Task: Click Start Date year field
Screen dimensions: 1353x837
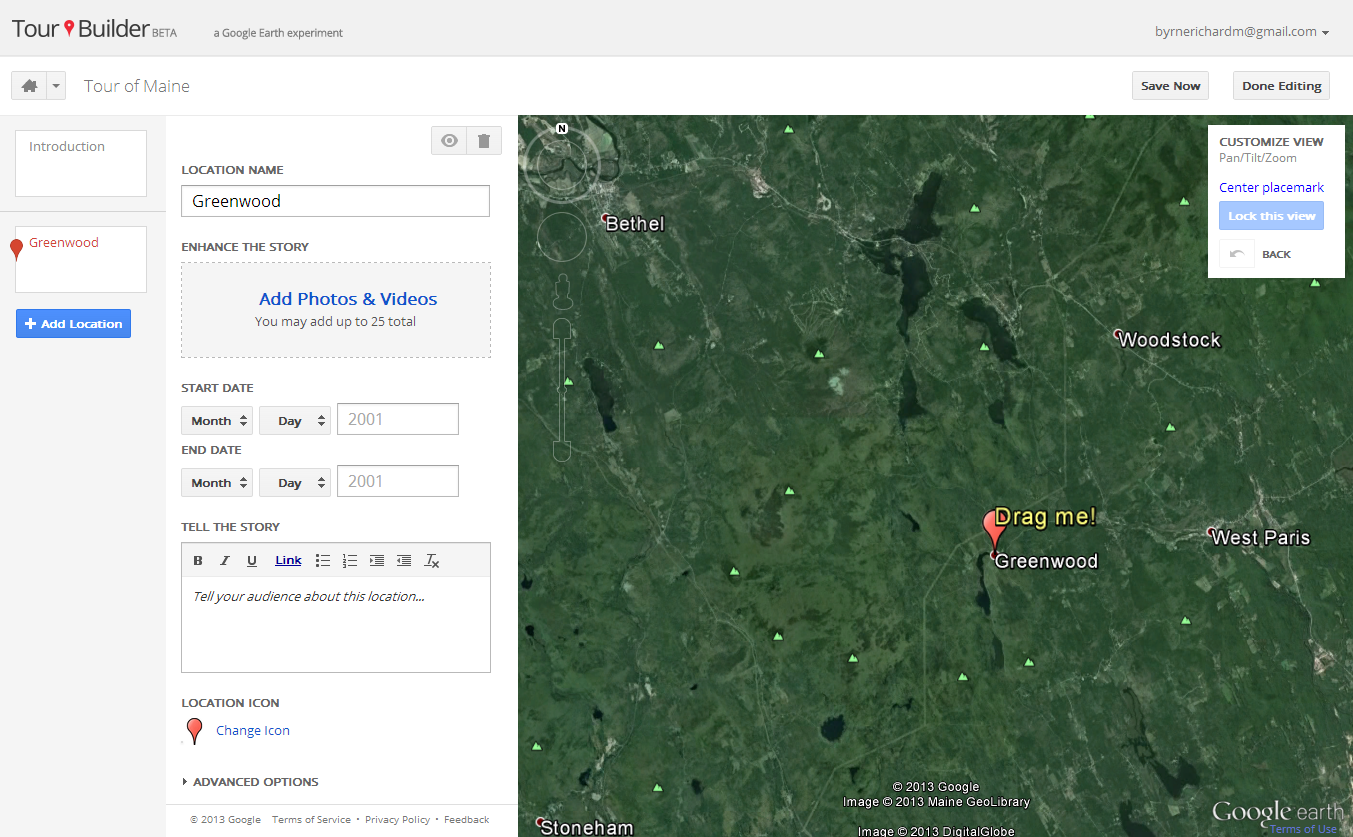Action: 398,419
